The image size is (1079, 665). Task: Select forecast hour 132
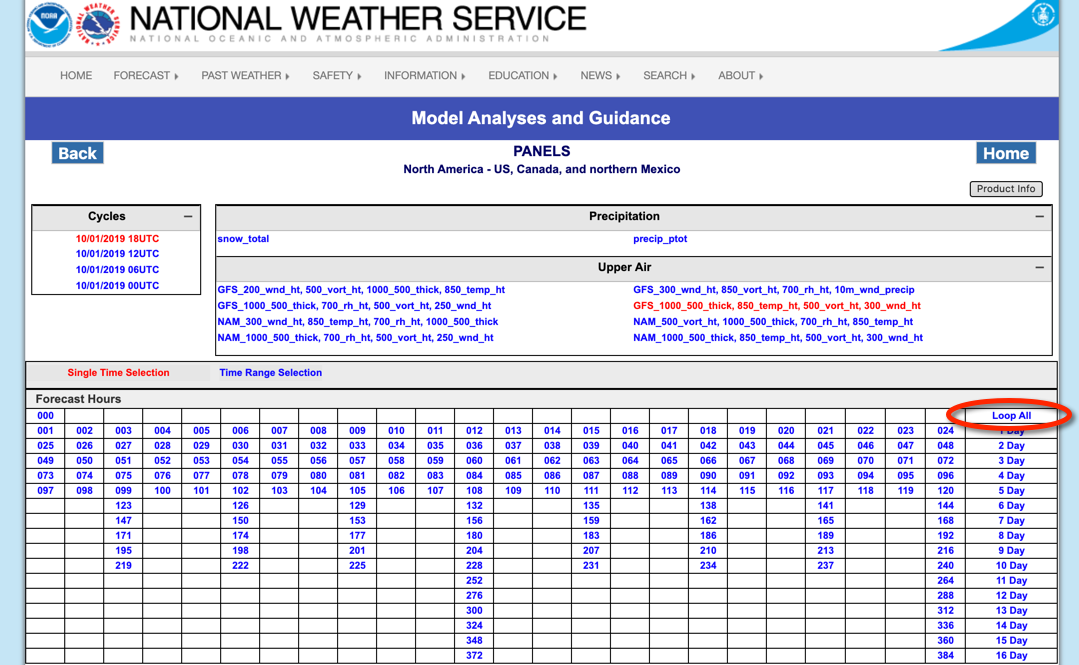point(474,506)
